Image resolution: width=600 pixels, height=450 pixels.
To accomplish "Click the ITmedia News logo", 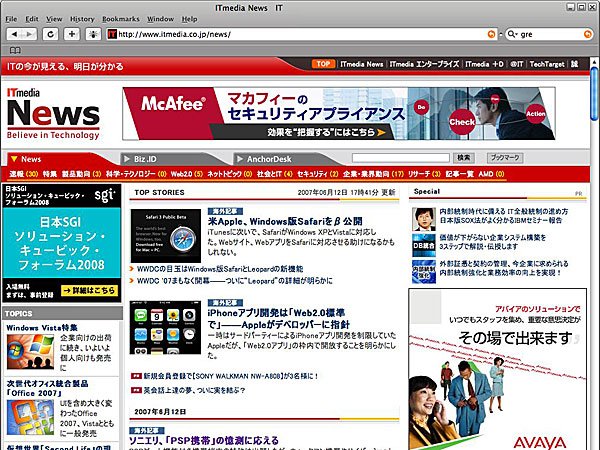I will pyautogui.click(x=53, y=114).
